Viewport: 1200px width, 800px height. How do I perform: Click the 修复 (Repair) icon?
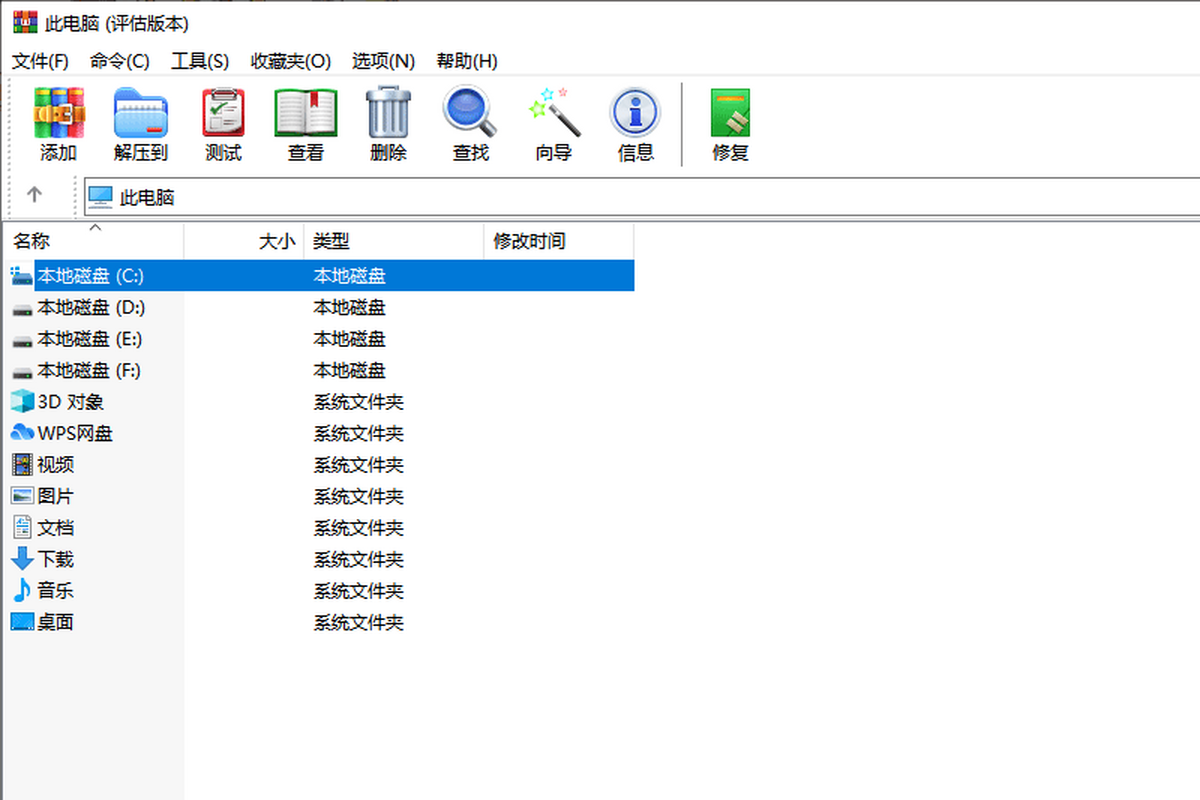tap(730, 112)
